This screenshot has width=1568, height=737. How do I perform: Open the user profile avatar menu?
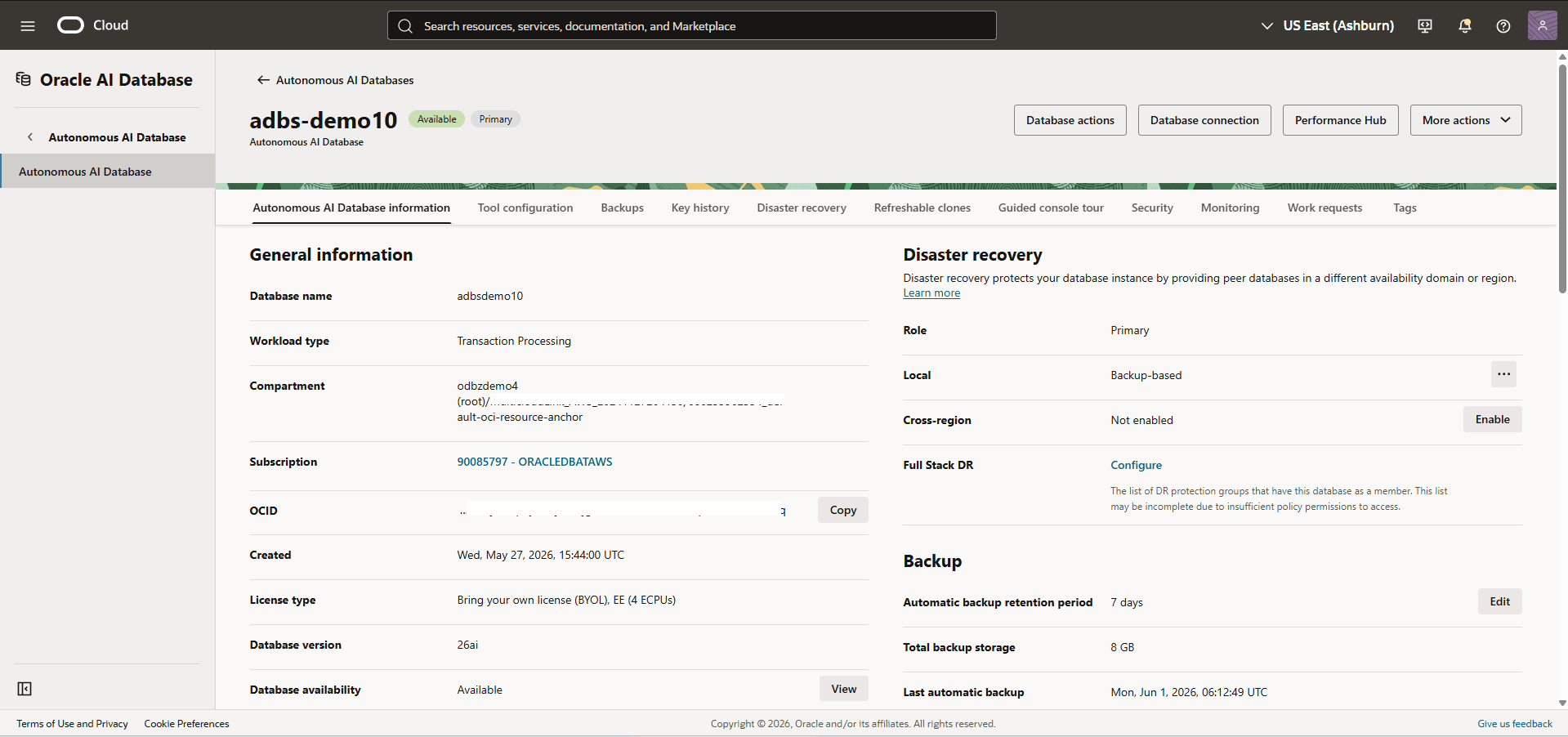[x=1543, y=25]
